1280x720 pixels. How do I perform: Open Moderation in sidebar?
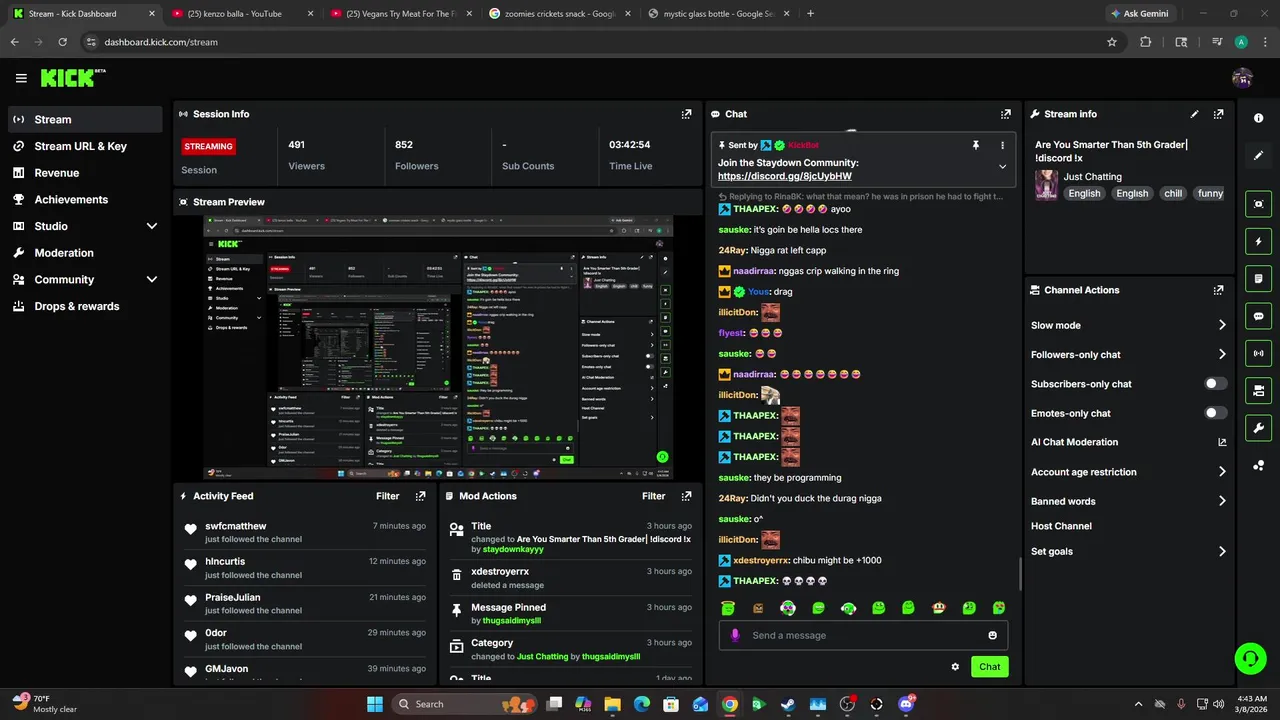click(85, 253)
